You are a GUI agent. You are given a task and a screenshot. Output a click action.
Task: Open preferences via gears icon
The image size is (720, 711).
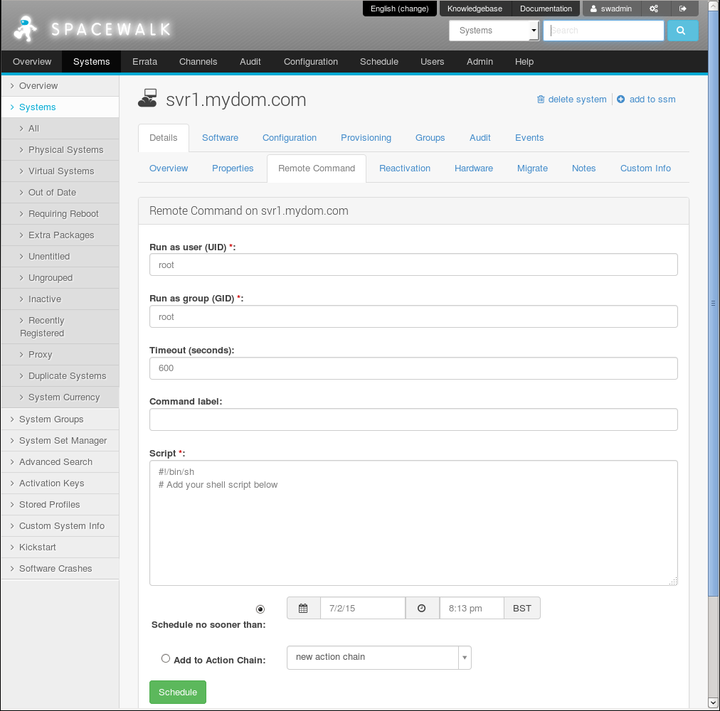pyautogui.click(x=653, y=9)
